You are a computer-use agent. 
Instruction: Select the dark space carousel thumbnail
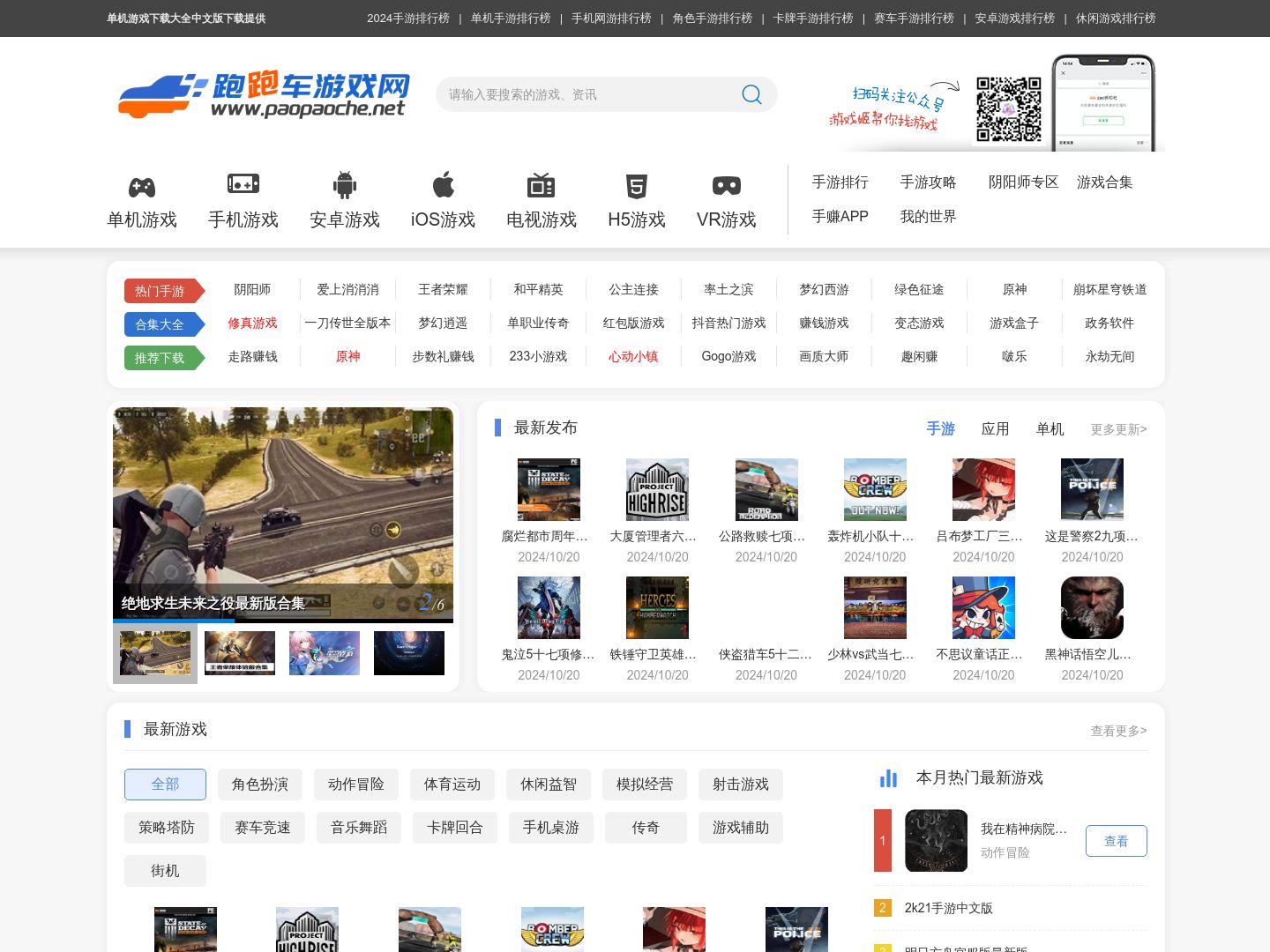pos(409,653)
